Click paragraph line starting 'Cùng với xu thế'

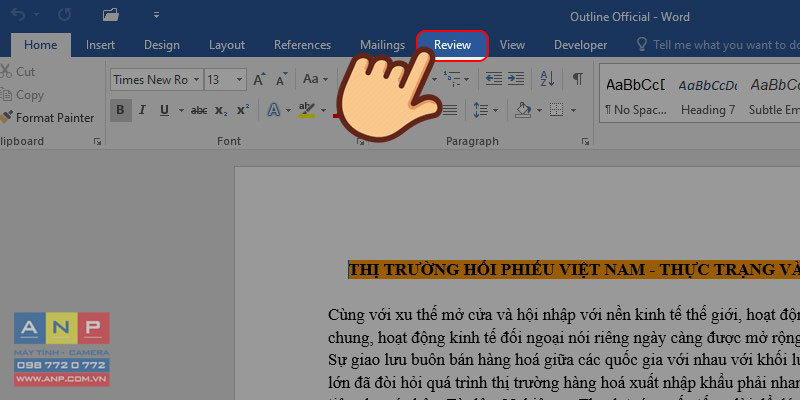pos(564,315)
